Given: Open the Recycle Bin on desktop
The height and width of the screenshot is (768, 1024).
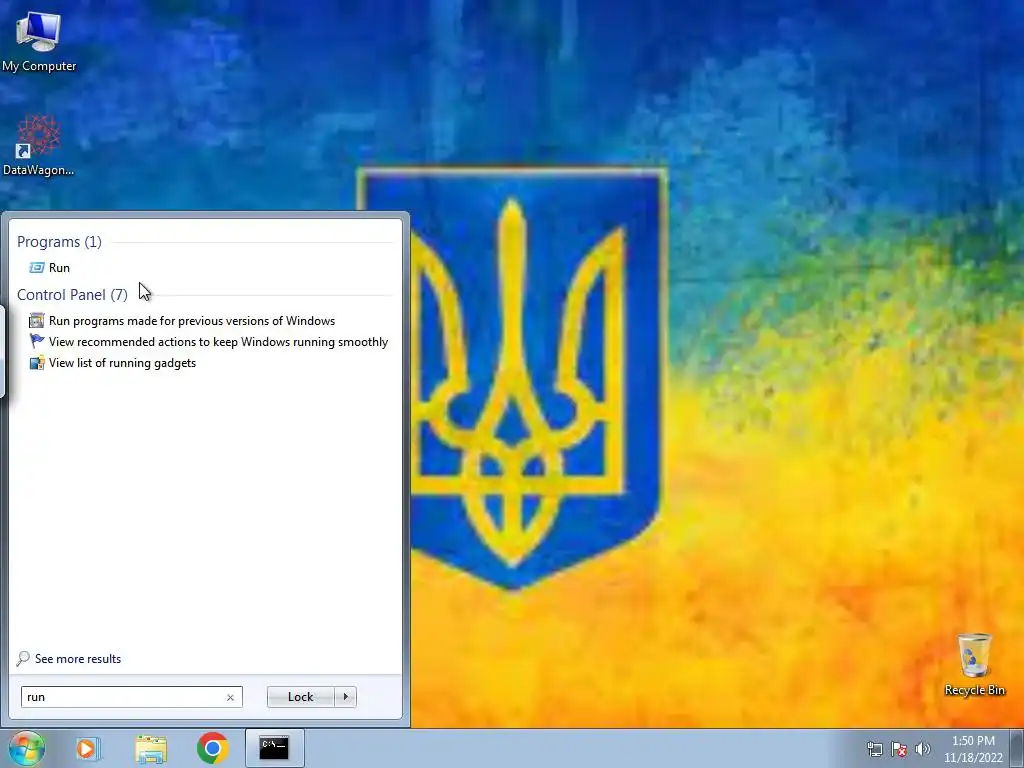Looking at the screenshot, I should click(974, 665).
